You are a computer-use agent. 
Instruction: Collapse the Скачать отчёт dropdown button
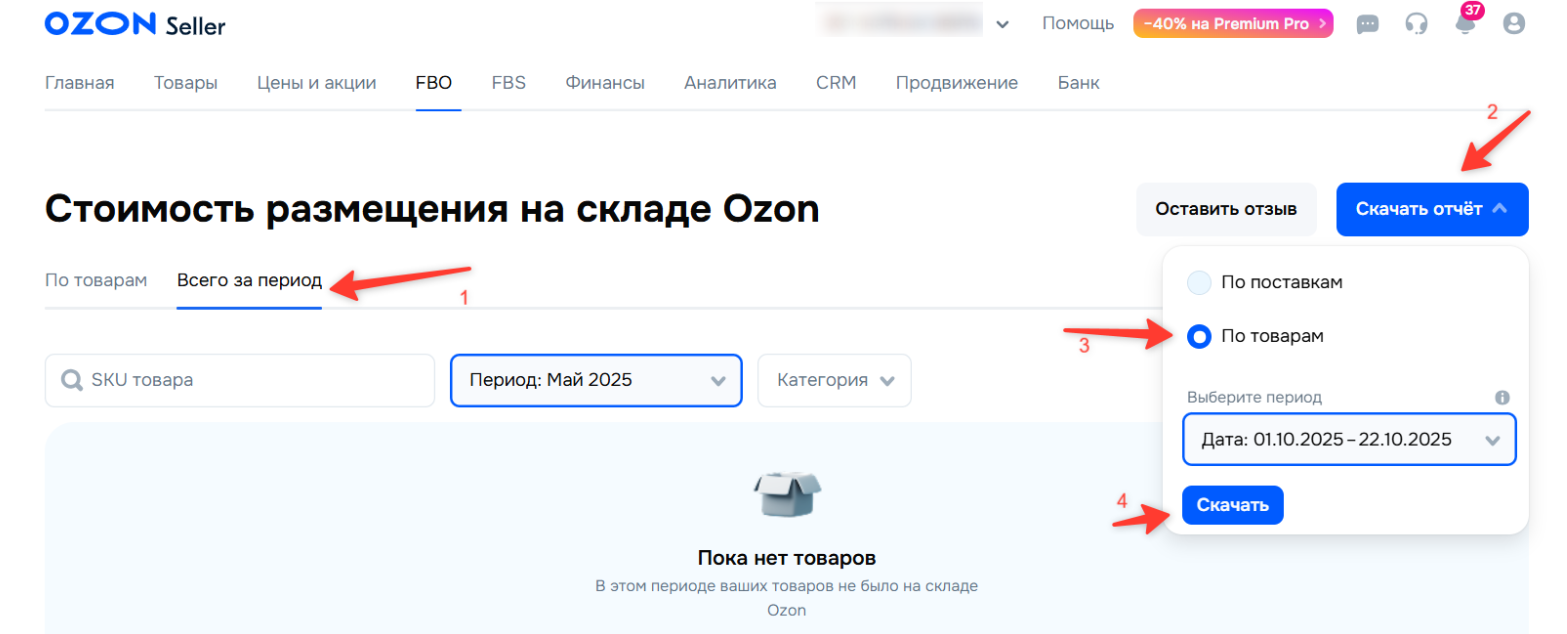[1432, 209]
